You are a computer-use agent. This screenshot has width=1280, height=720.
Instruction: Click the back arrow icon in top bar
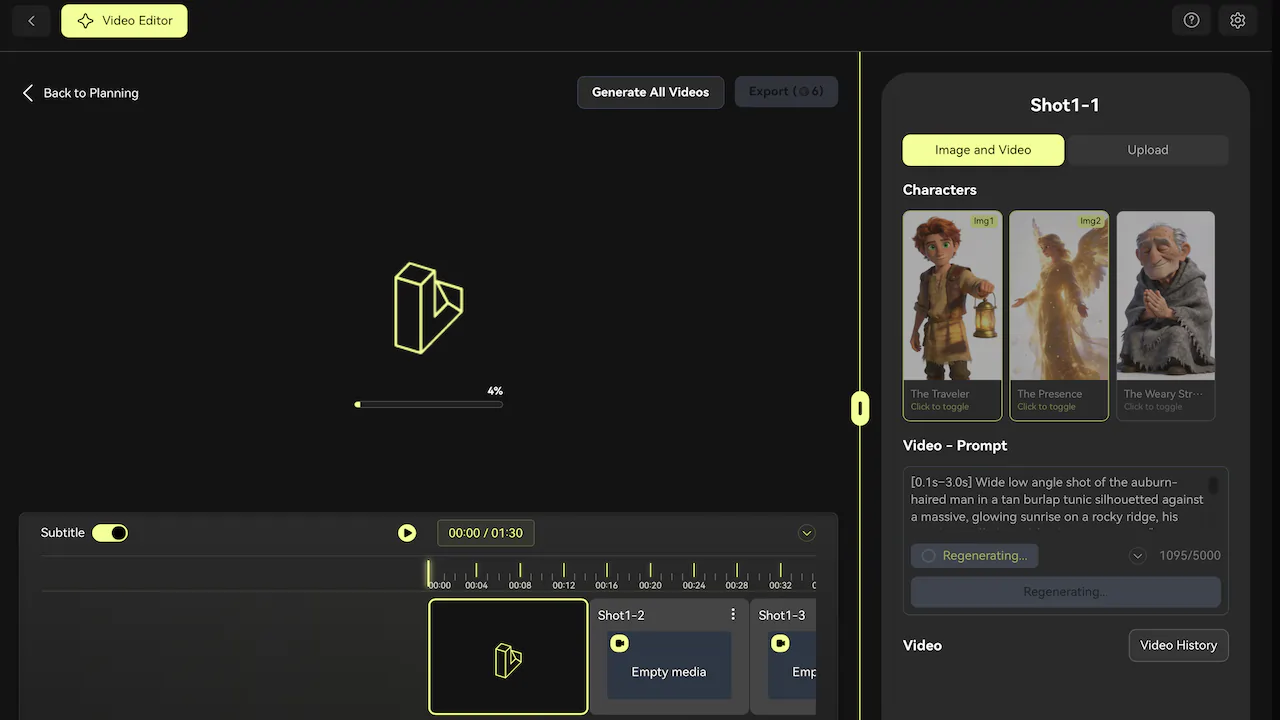(31, 21)
